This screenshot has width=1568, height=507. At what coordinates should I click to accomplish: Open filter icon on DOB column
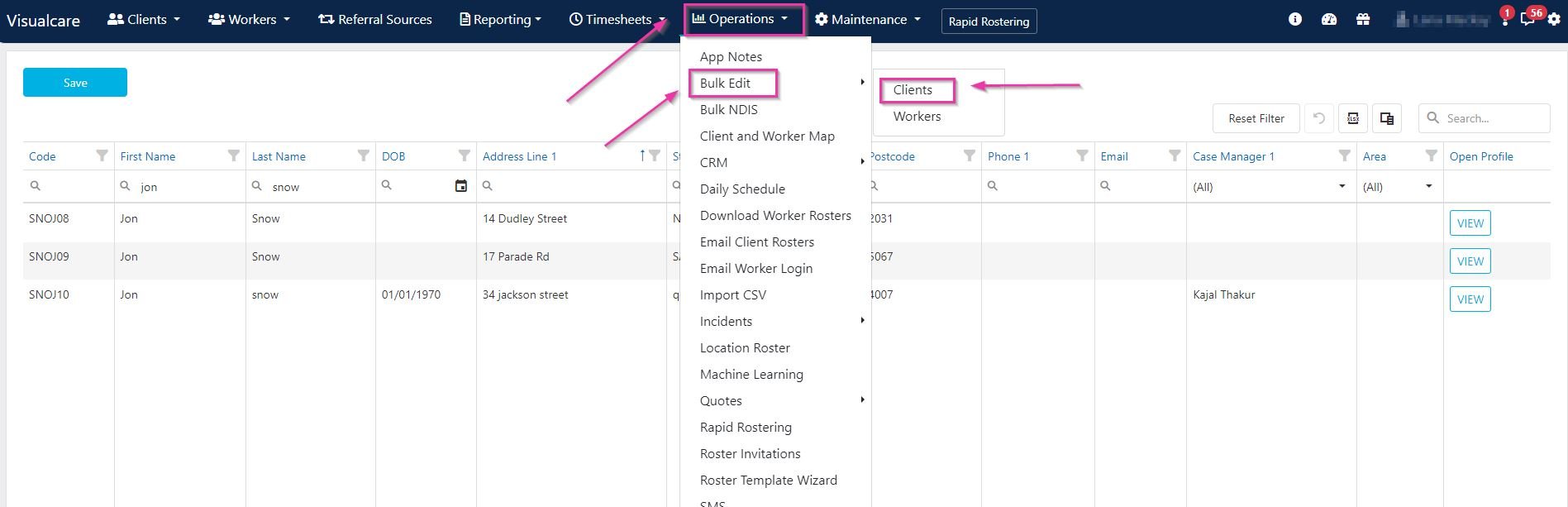pos(464,155)
